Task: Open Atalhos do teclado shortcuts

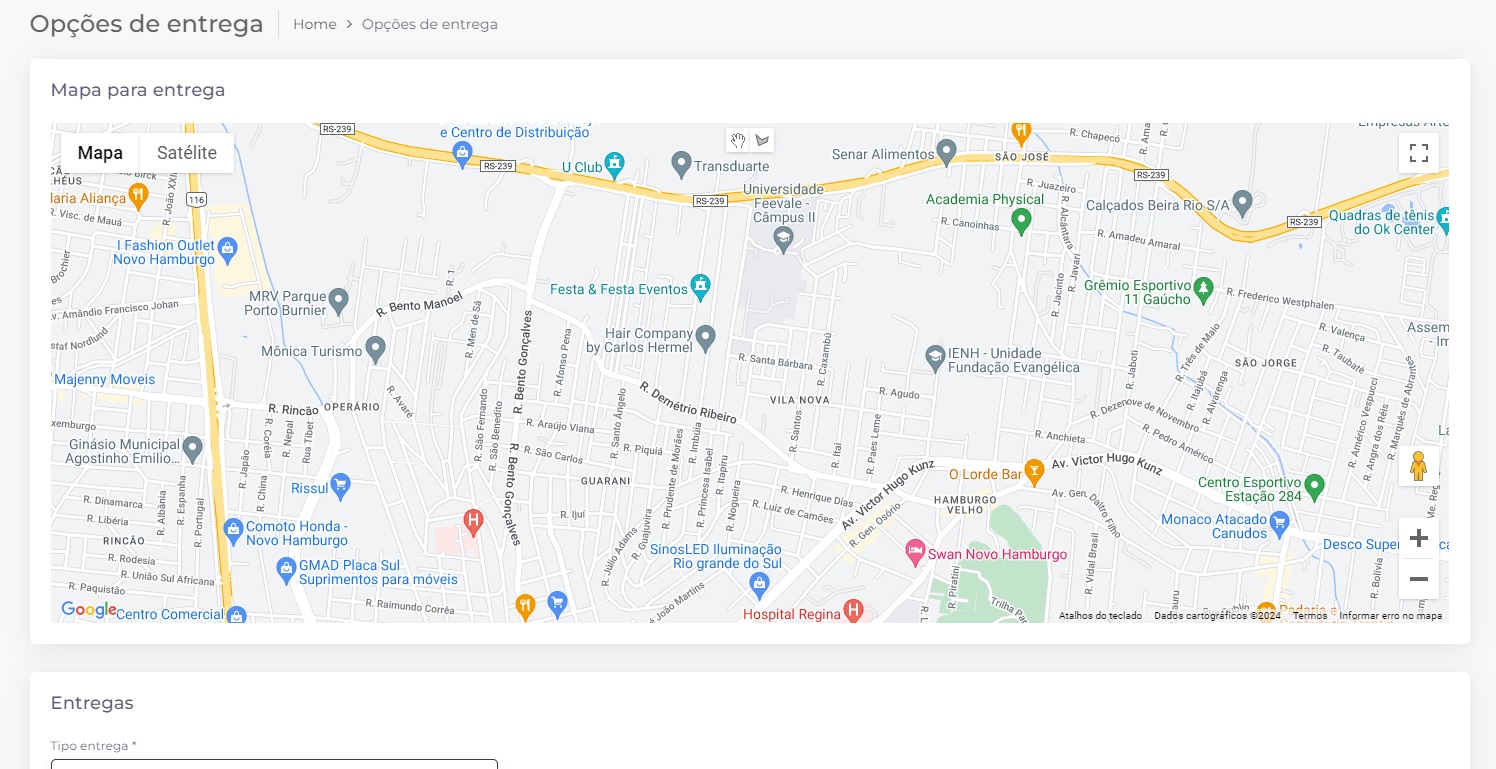Action: [1100, 616]
